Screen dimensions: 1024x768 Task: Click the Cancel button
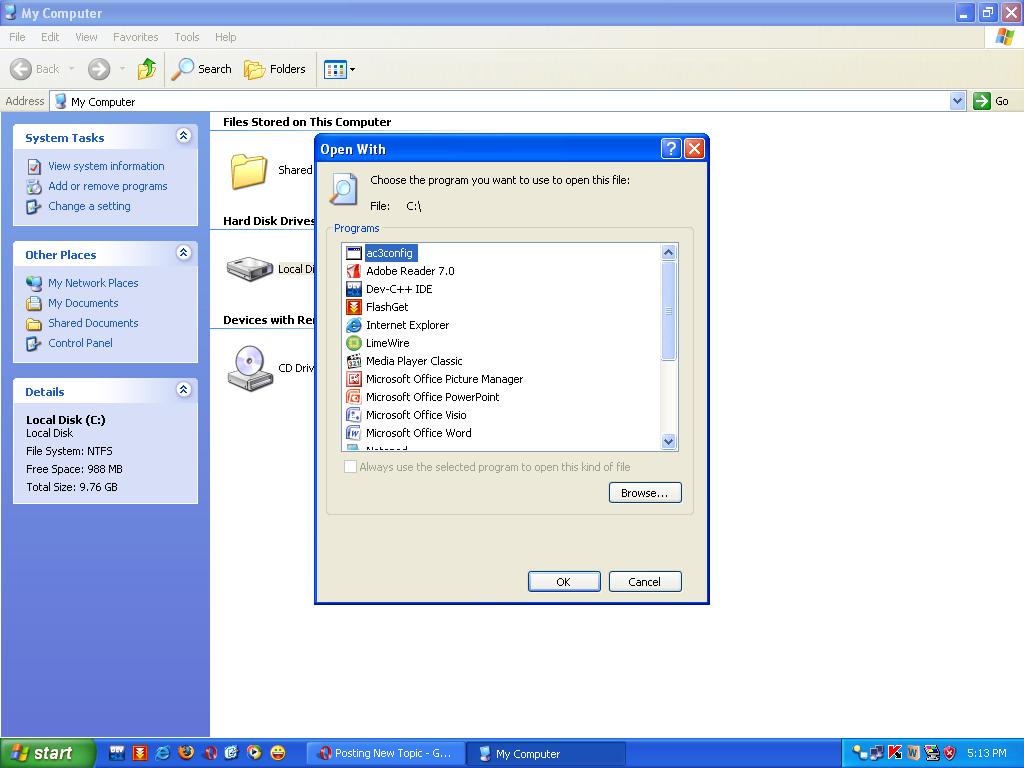point(645,582)
